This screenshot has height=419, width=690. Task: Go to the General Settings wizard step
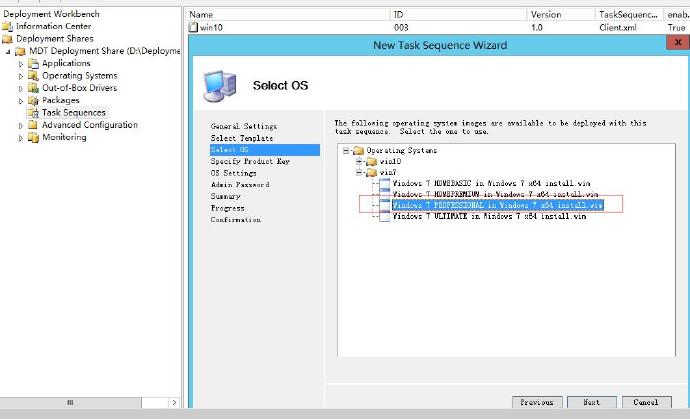pos(244,126)
